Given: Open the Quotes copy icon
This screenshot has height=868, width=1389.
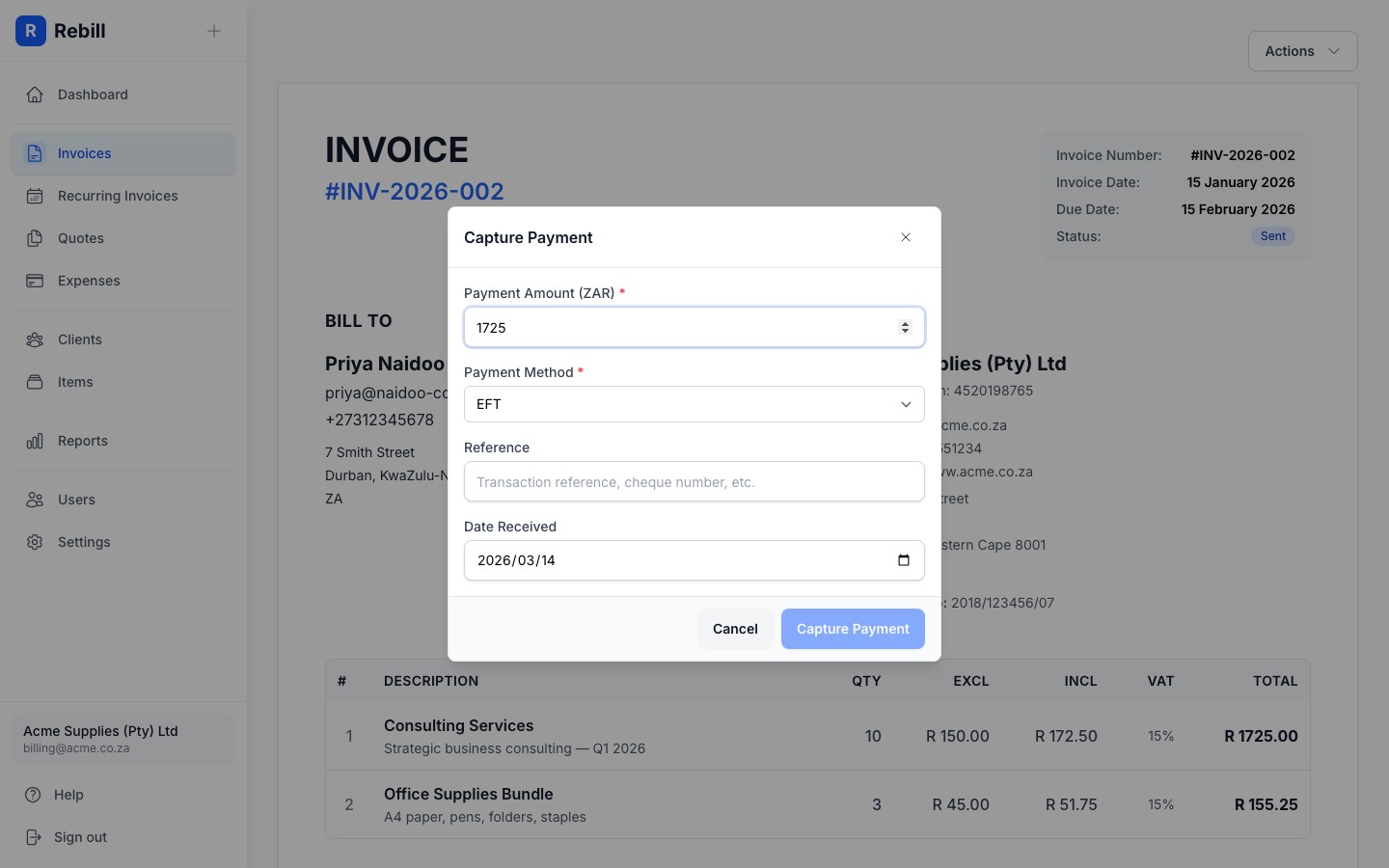Looking at the screenshot, I should 35,238.
